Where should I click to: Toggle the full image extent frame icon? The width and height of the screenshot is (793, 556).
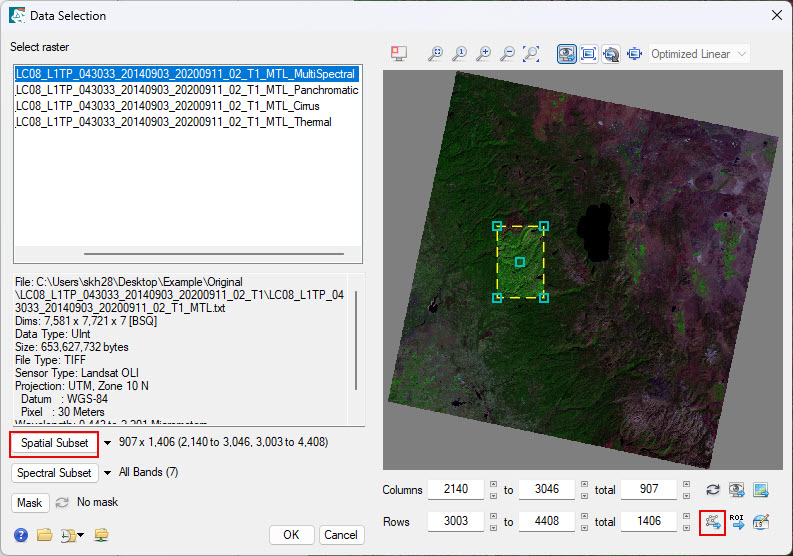coord(588,54)
